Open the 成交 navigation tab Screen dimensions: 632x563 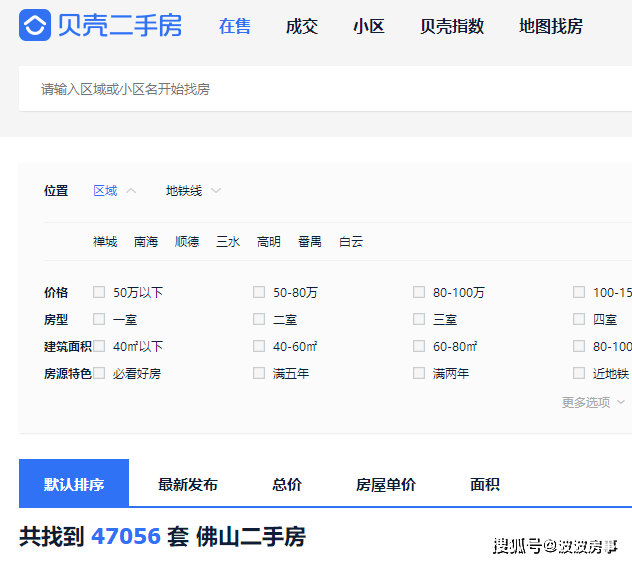click(x=302, y=26)
